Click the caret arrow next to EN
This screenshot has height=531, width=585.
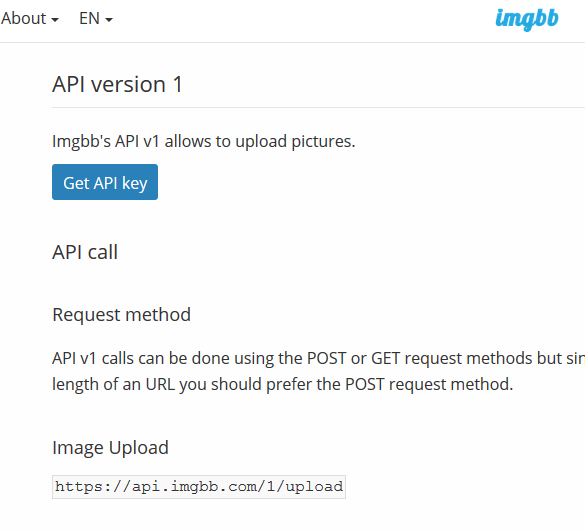[x=109, y=20]
